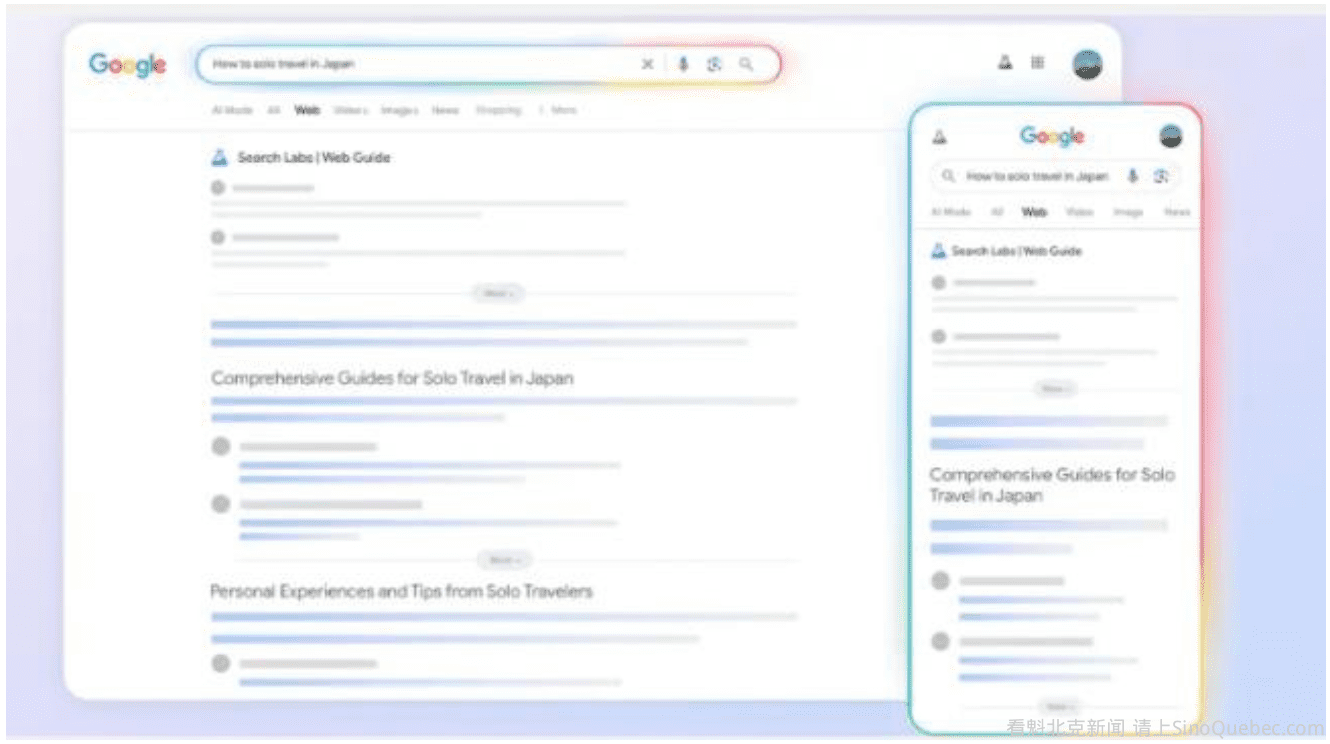The height and width of the screenshot is (744, 1330).
Task: Expand More under Comprehensive Guides section on desktop
Action: click(504, 560)
